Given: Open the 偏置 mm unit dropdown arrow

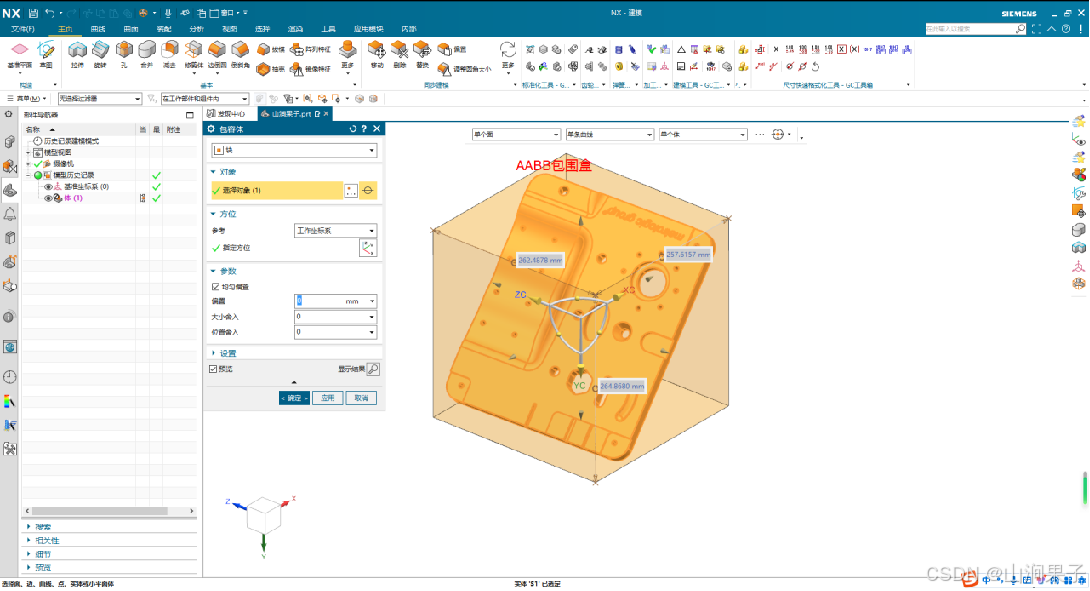Looking at the screenshot, I should coord(372,301).
